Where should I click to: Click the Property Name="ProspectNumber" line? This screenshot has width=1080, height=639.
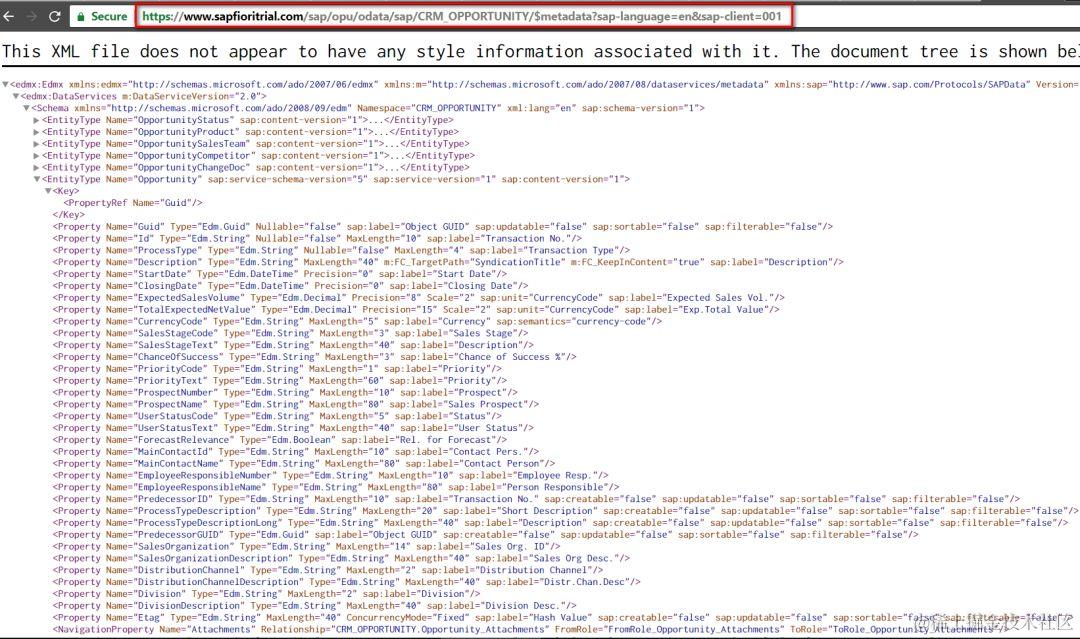[x=285, y=392]
